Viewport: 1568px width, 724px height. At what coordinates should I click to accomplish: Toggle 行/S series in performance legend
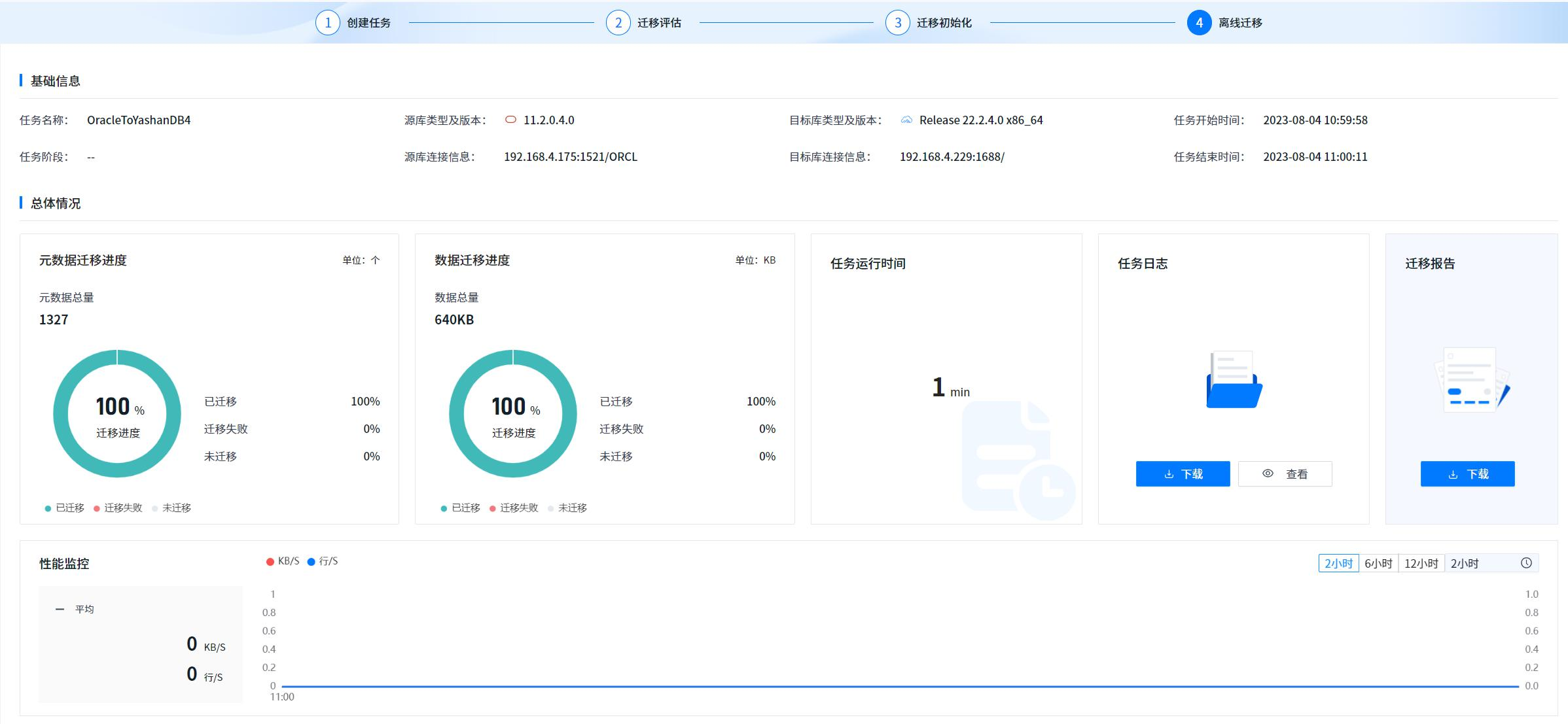coord(323,561)
